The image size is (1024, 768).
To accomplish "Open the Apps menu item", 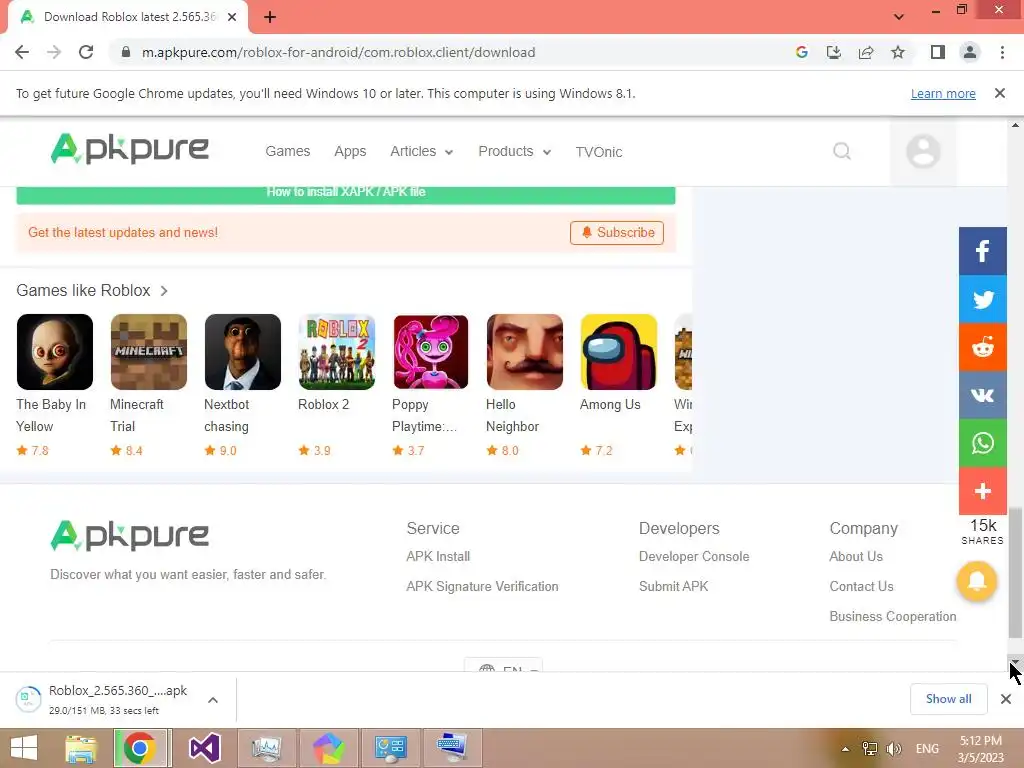I will pos(350,152).
